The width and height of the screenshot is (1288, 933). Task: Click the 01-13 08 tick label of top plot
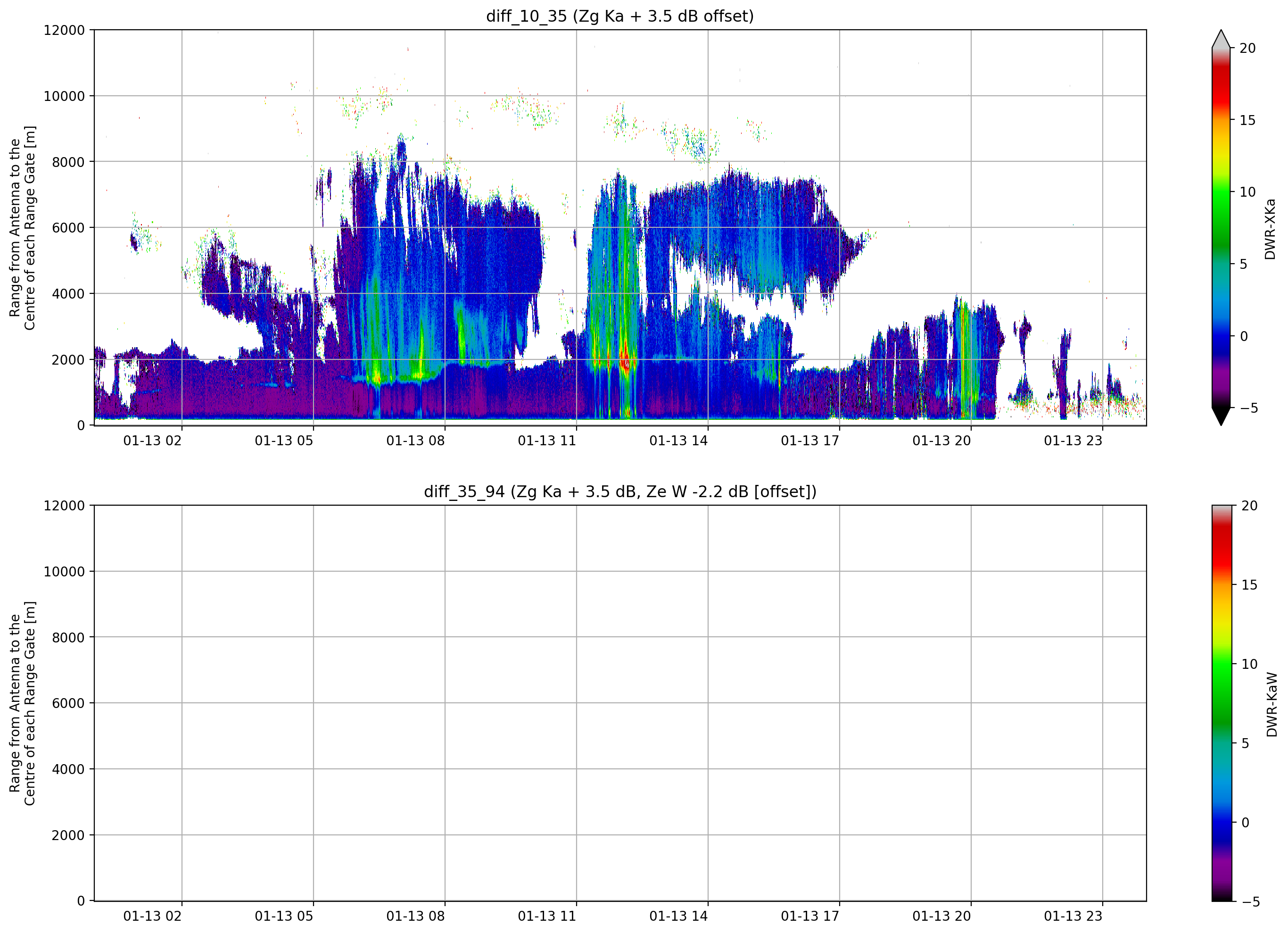click(x=415, y=441)
